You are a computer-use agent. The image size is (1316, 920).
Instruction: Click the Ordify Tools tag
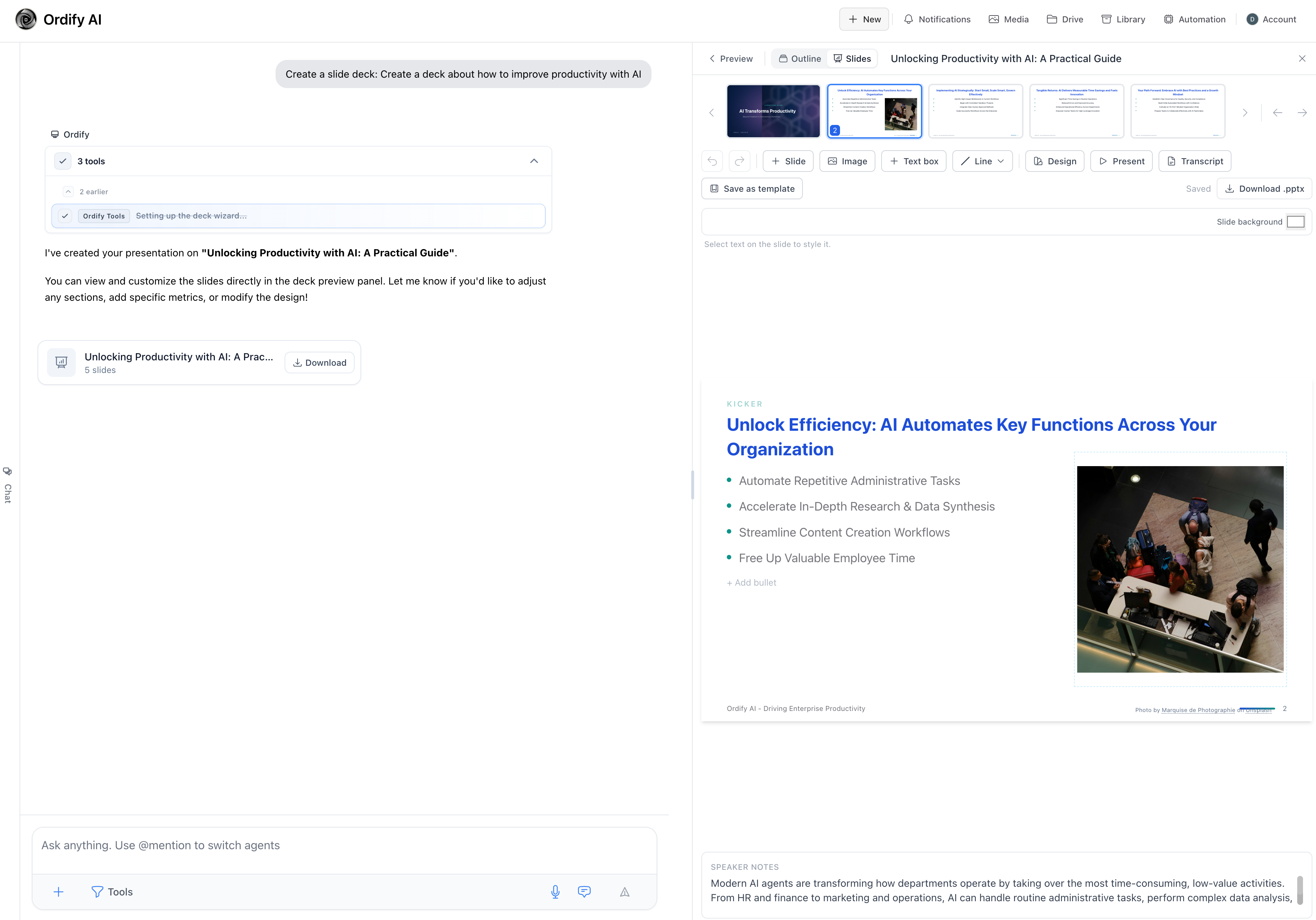pyautogui.click(x=104, y=216)
